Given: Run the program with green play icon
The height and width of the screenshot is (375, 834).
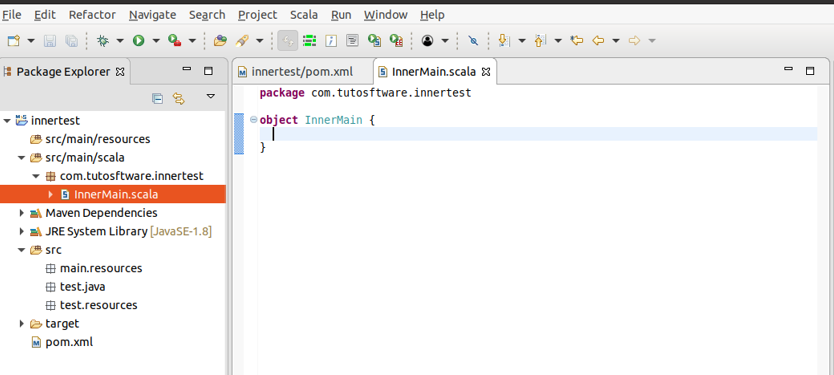Looking at the screenshot, I should click(139, 40).
